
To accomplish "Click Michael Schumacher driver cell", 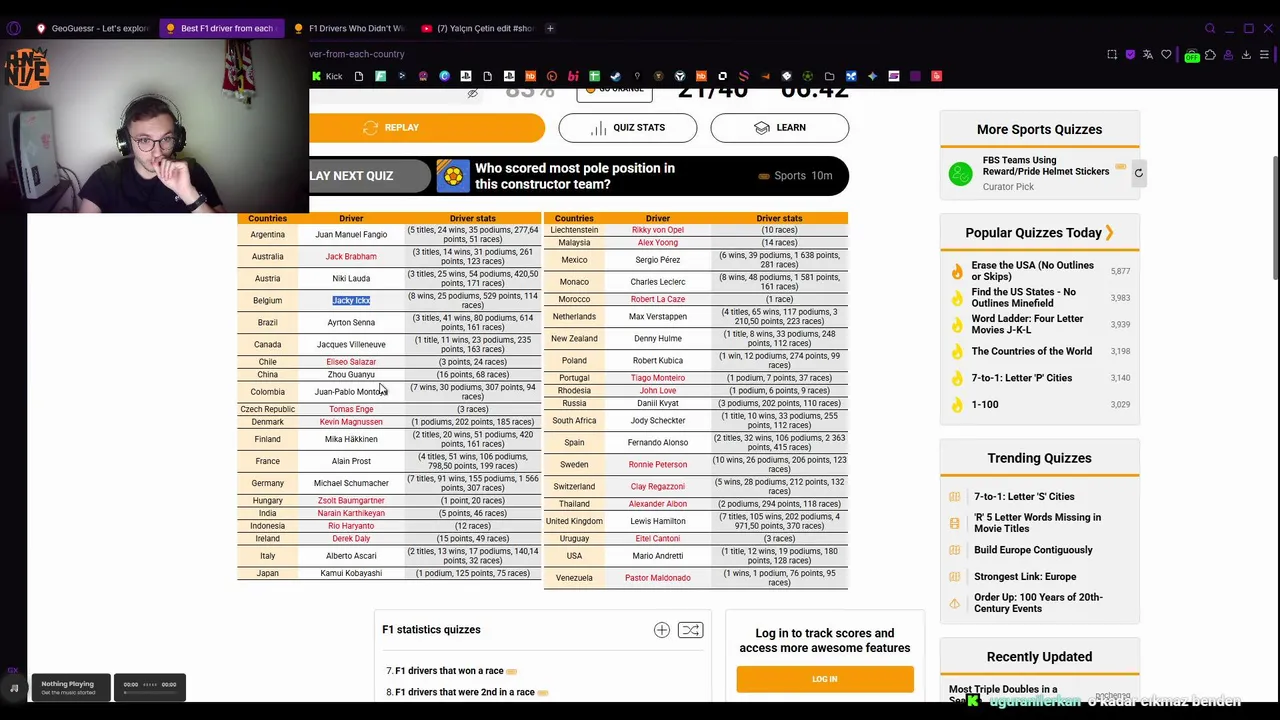I will pyautogui.click(x=351, y=483).
